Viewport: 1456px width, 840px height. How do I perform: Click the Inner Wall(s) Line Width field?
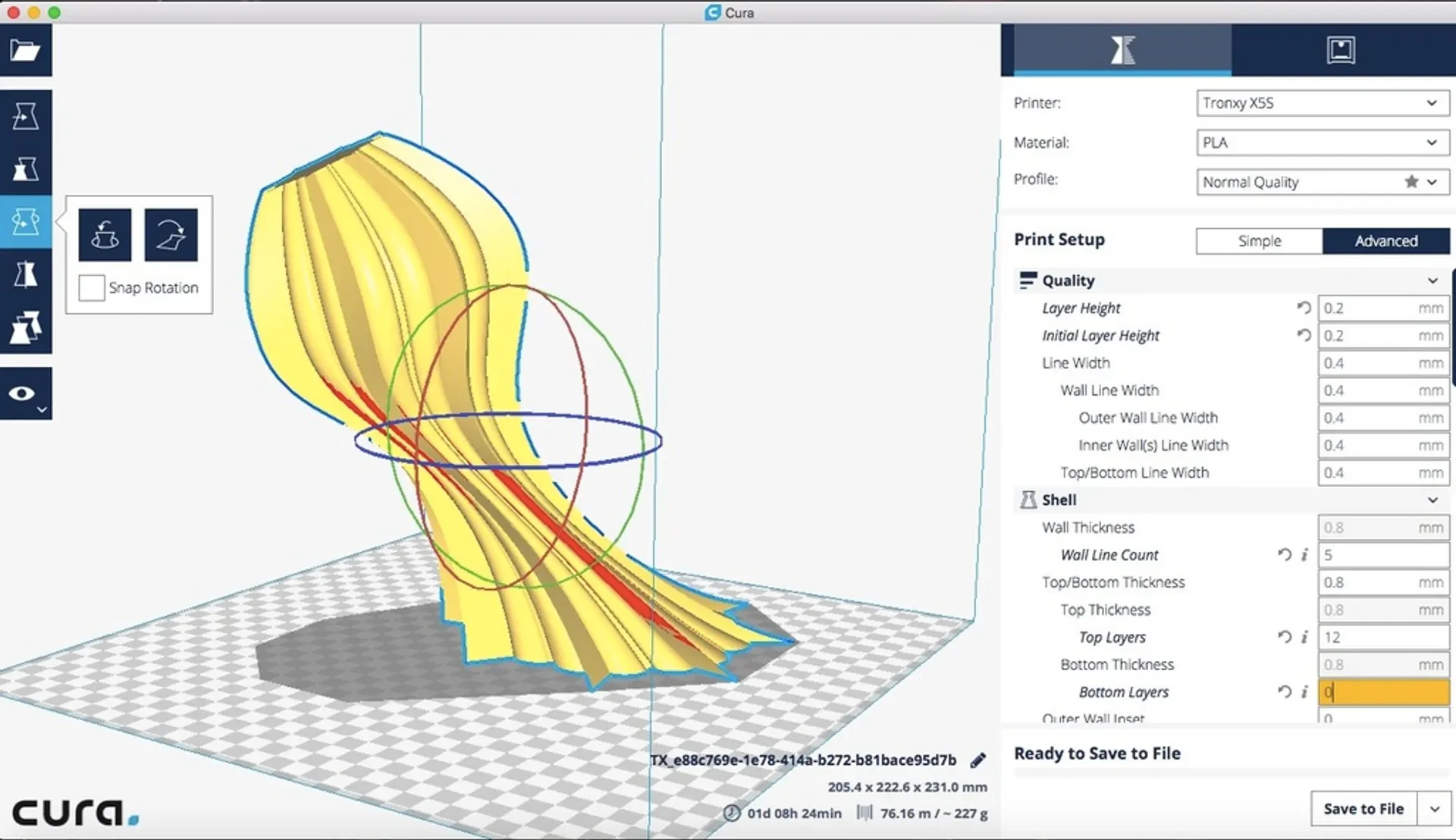(x=1384, y=445)
